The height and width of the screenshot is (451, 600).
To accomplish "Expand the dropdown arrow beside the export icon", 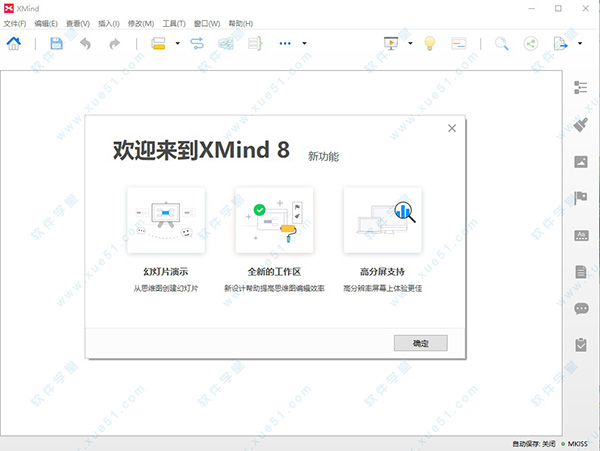I will tap(579, 44).
